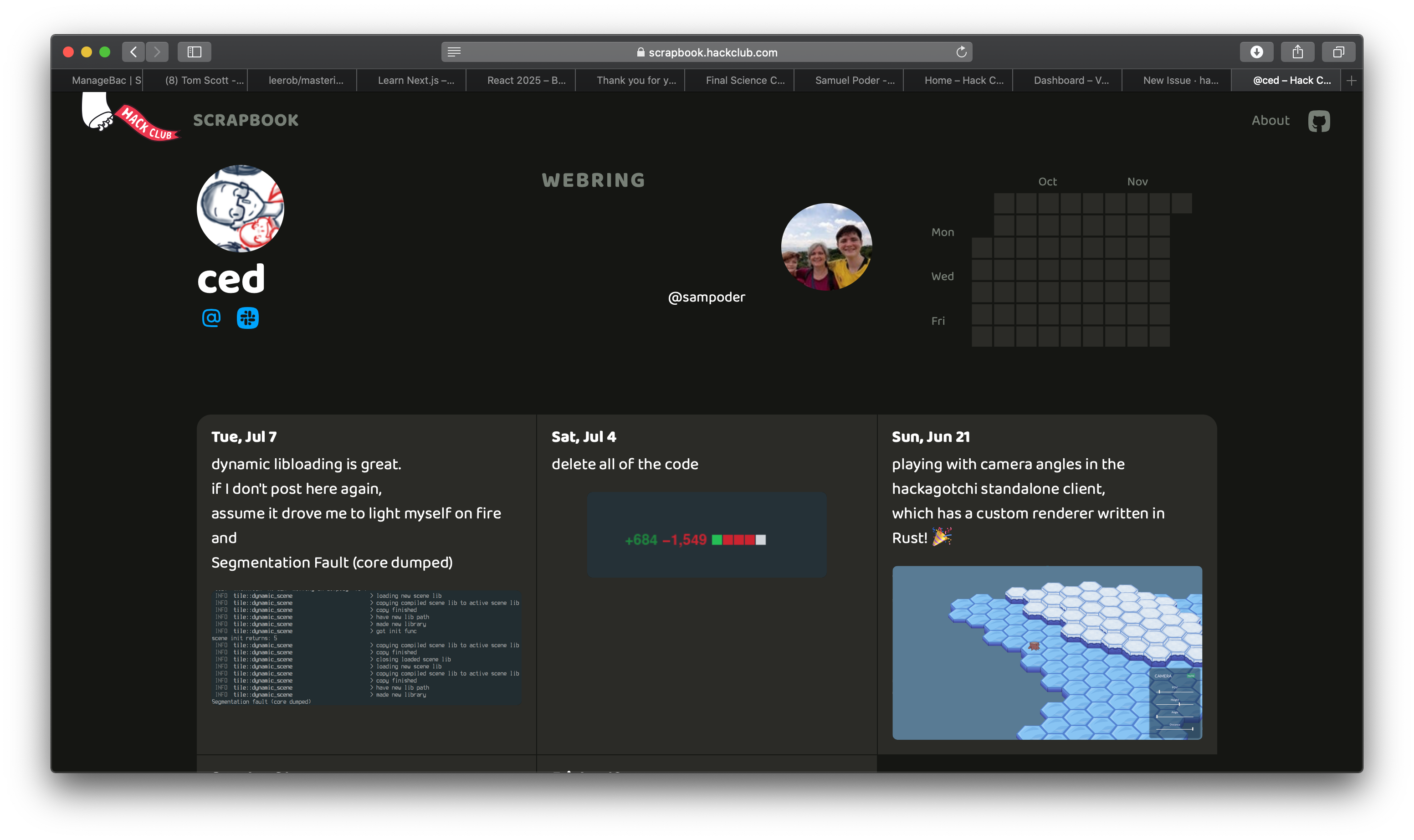Image resolution: width=1414 pixels, height=840 pixels.
Task: Click the GitHub icon in the header
Action: 1318,121
